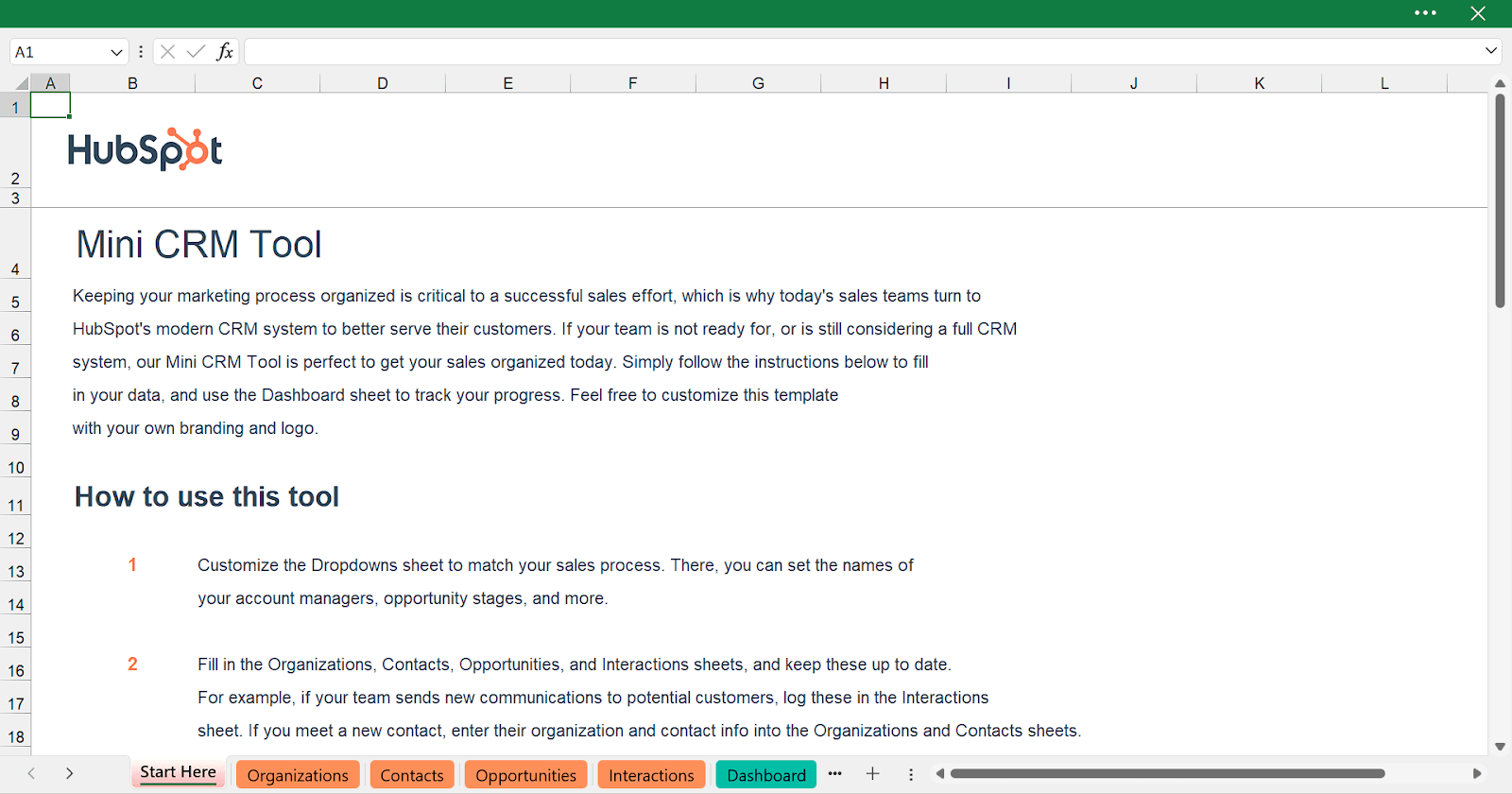This screenshot has height=794, width=1512.
Task: Open the Interactions sheet tab
Action: pyautogui.click(x=651, y=775)
